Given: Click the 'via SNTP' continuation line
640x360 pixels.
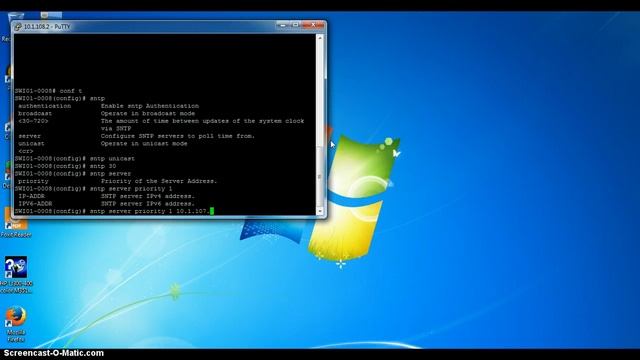Looking at the screenshot, I should [x=116, y=128].
